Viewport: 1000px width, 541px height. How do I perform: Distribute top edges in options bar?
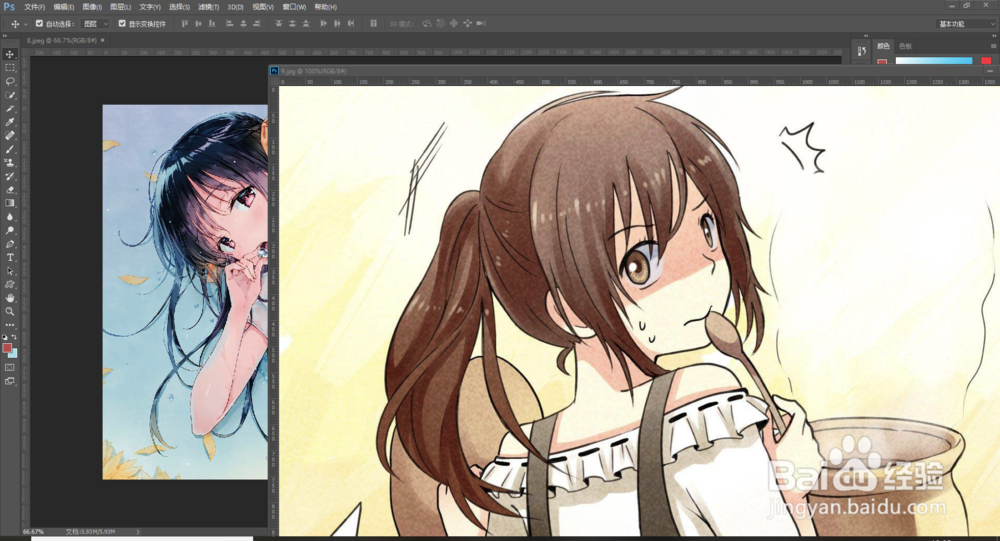coord(279,24)
